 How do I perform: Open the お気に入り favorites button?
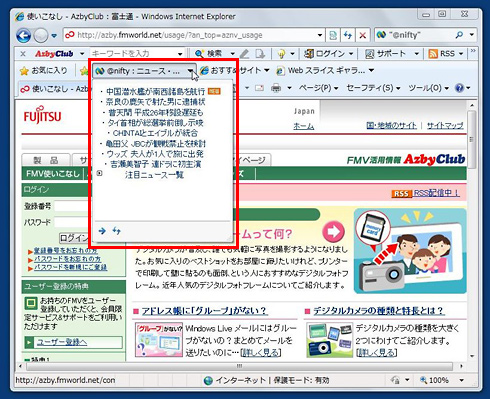[43, 71]
